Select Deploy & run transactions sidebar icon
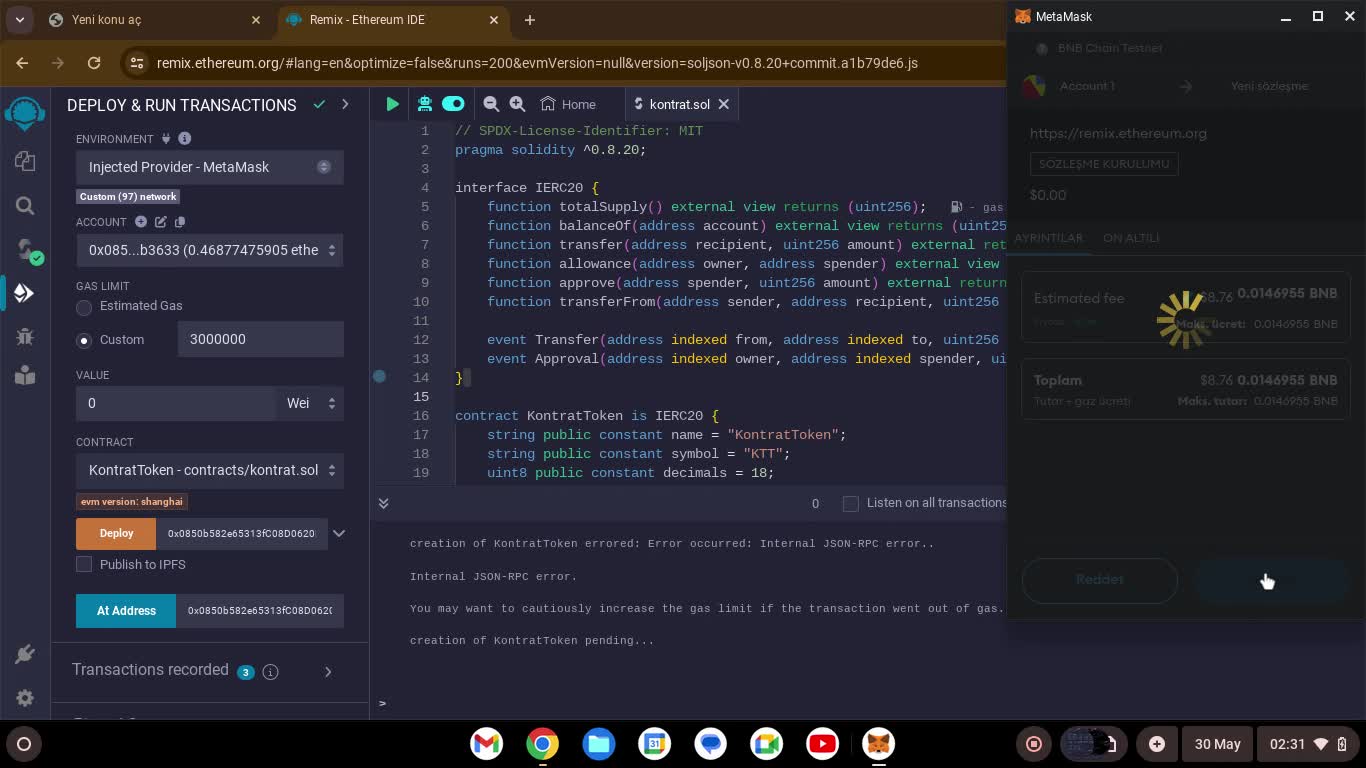 pyautogui.click(x=25, y=293)
